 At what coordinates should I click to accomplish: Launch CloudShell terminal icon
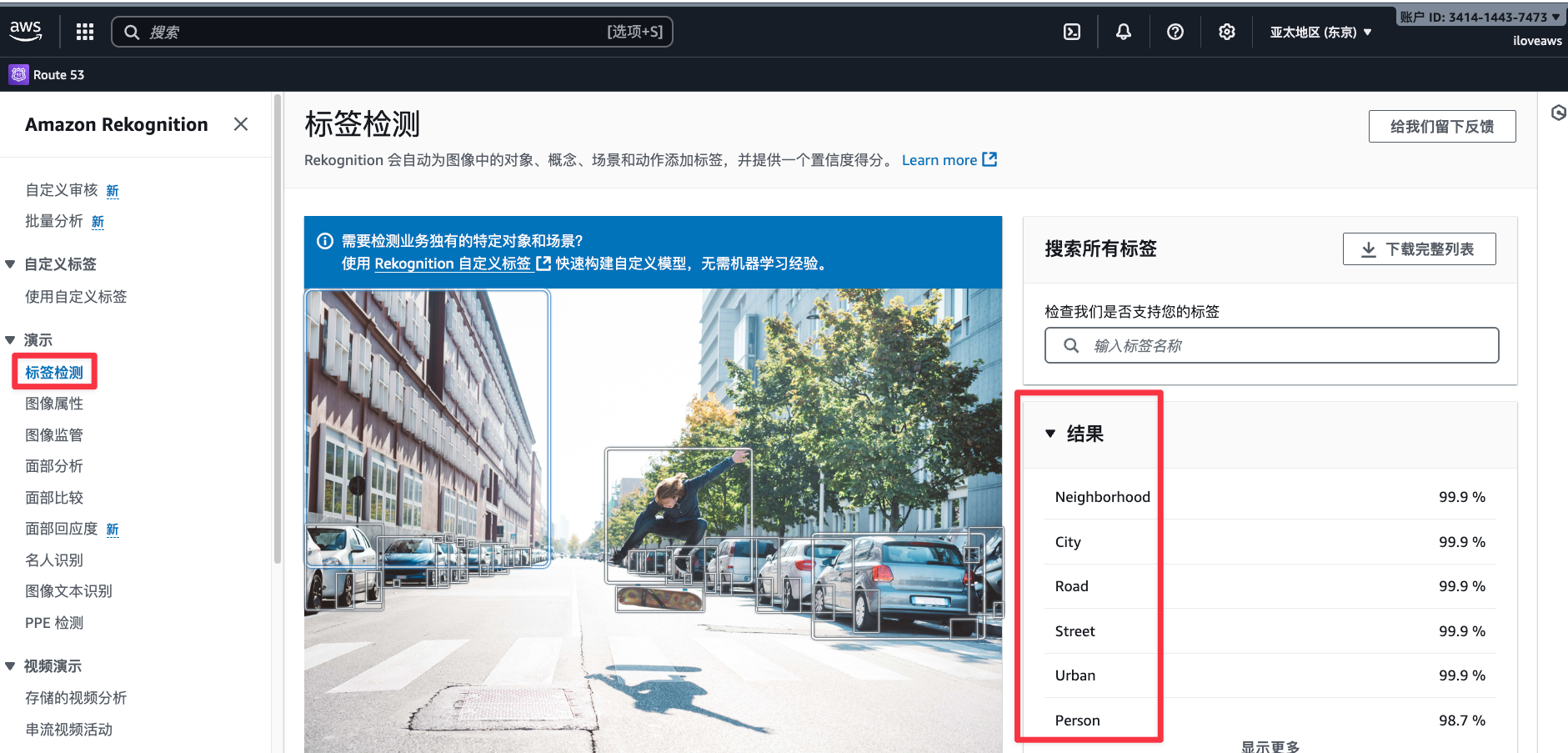click(x=1072, y=32)
